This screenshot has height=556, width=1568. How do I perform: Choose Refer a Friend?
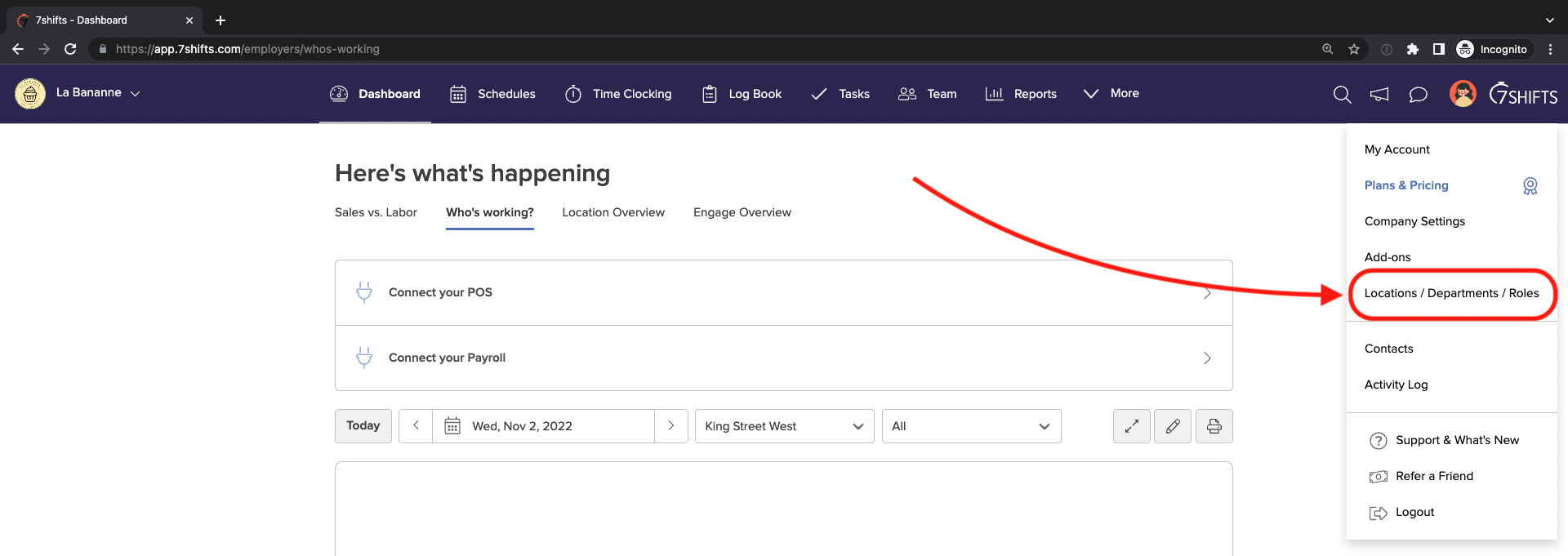point(1434,476)
